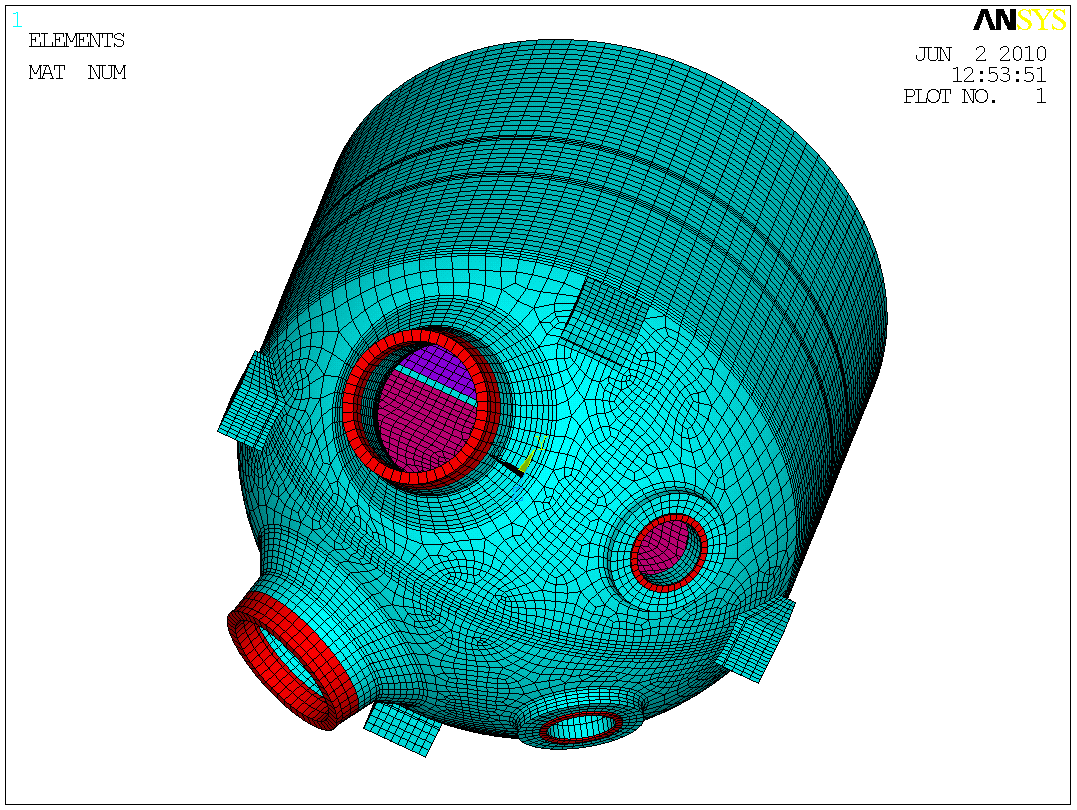Click the cyan window number 1

pyautogui.click(x=16, y=19)
